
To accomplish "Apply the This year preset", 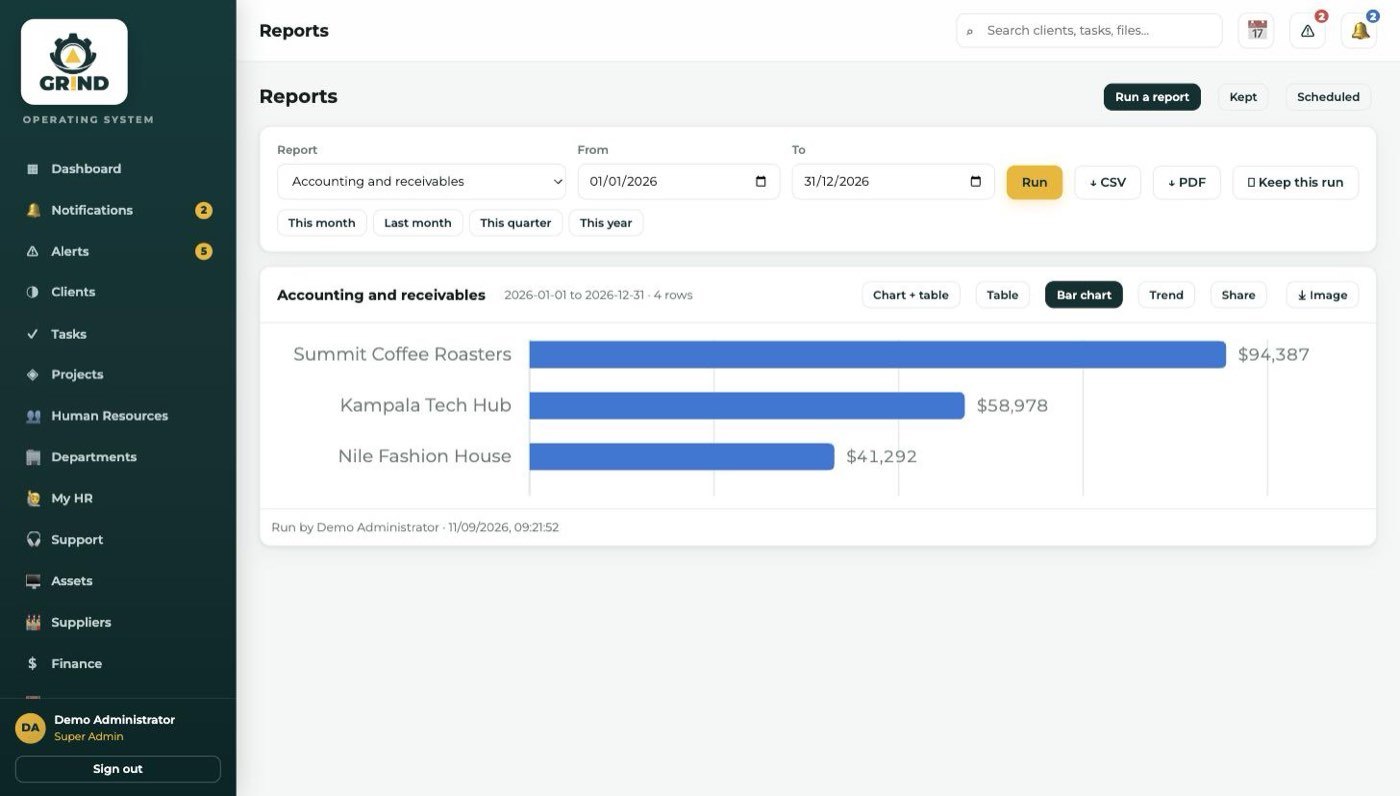I will (x=606, y=223).
